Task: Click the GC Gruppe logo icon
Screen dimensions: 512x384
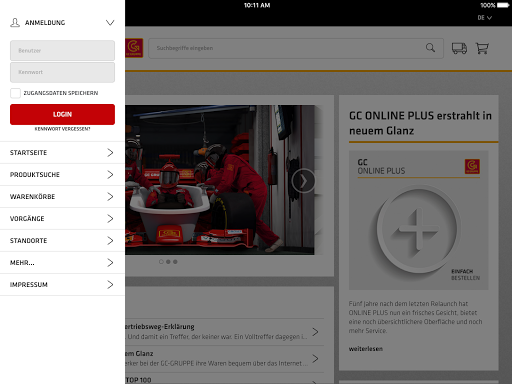Action: click(x=134, y=48)
